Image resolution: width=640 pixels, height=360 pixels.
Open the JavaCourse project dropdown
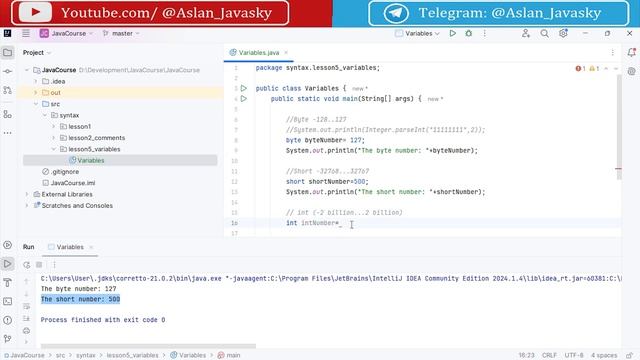point(67,33)
